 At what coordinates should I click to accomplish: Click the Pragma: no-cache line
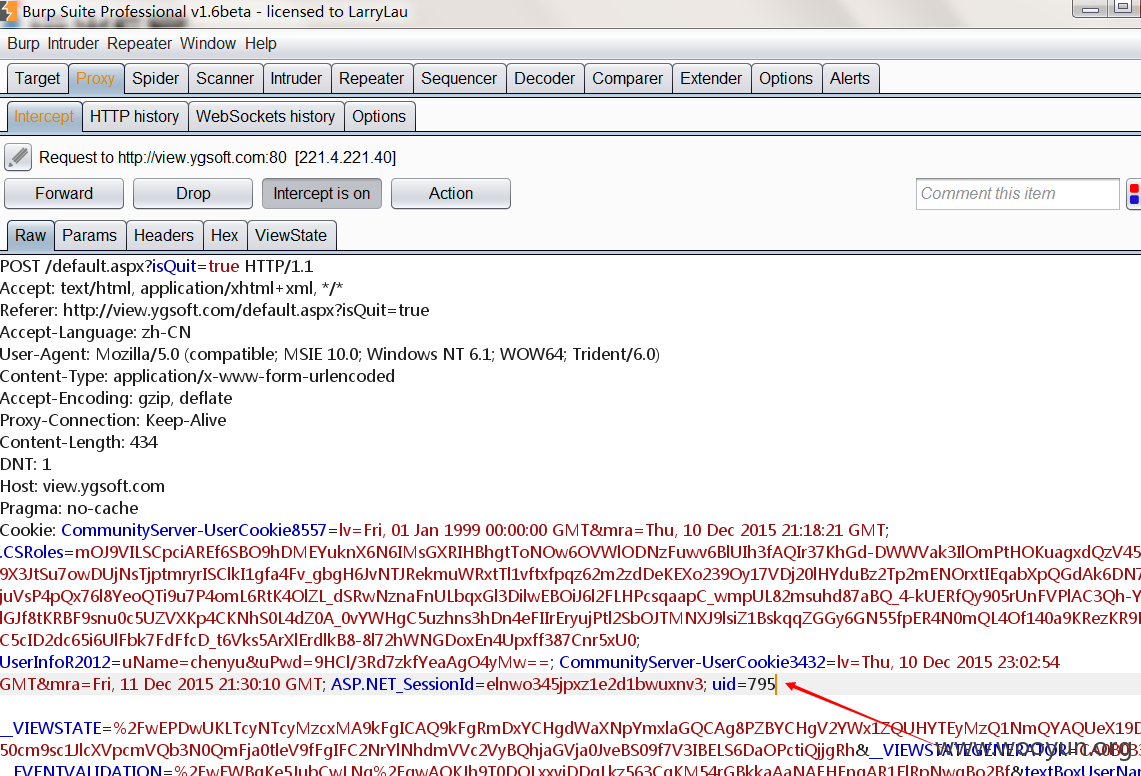pyautogui.click(x=69, y=508)
